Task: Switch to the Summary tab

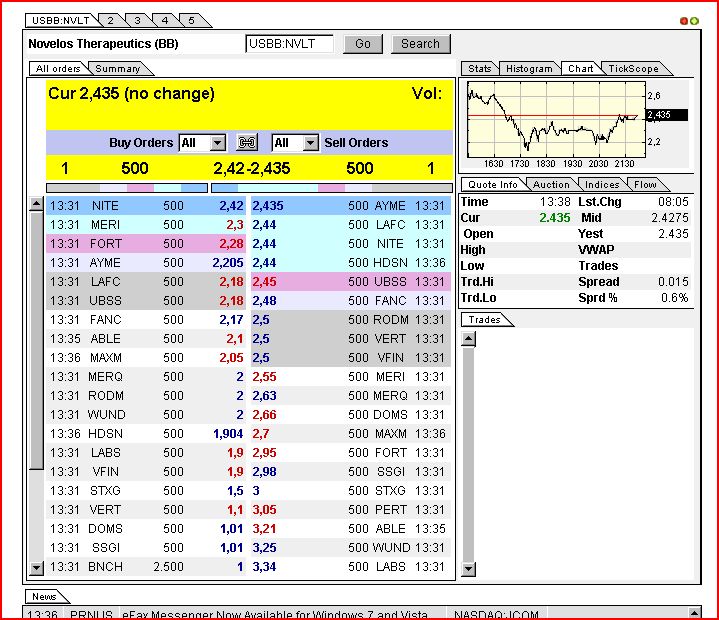Action: pyautogui.click(x=118, y=69)
